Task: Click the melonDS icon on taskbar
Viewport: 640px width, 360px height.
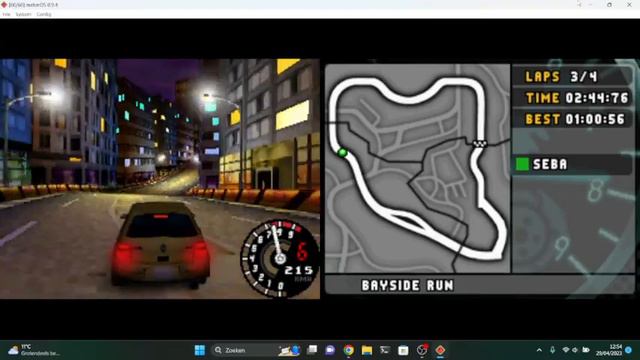Action: pos(440,350)
